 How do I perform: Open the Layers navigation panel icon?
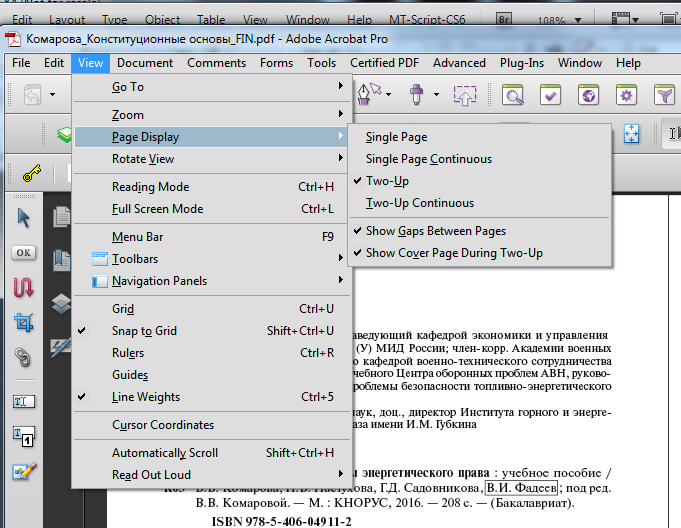pyautogui.click(x=62, y=304)
